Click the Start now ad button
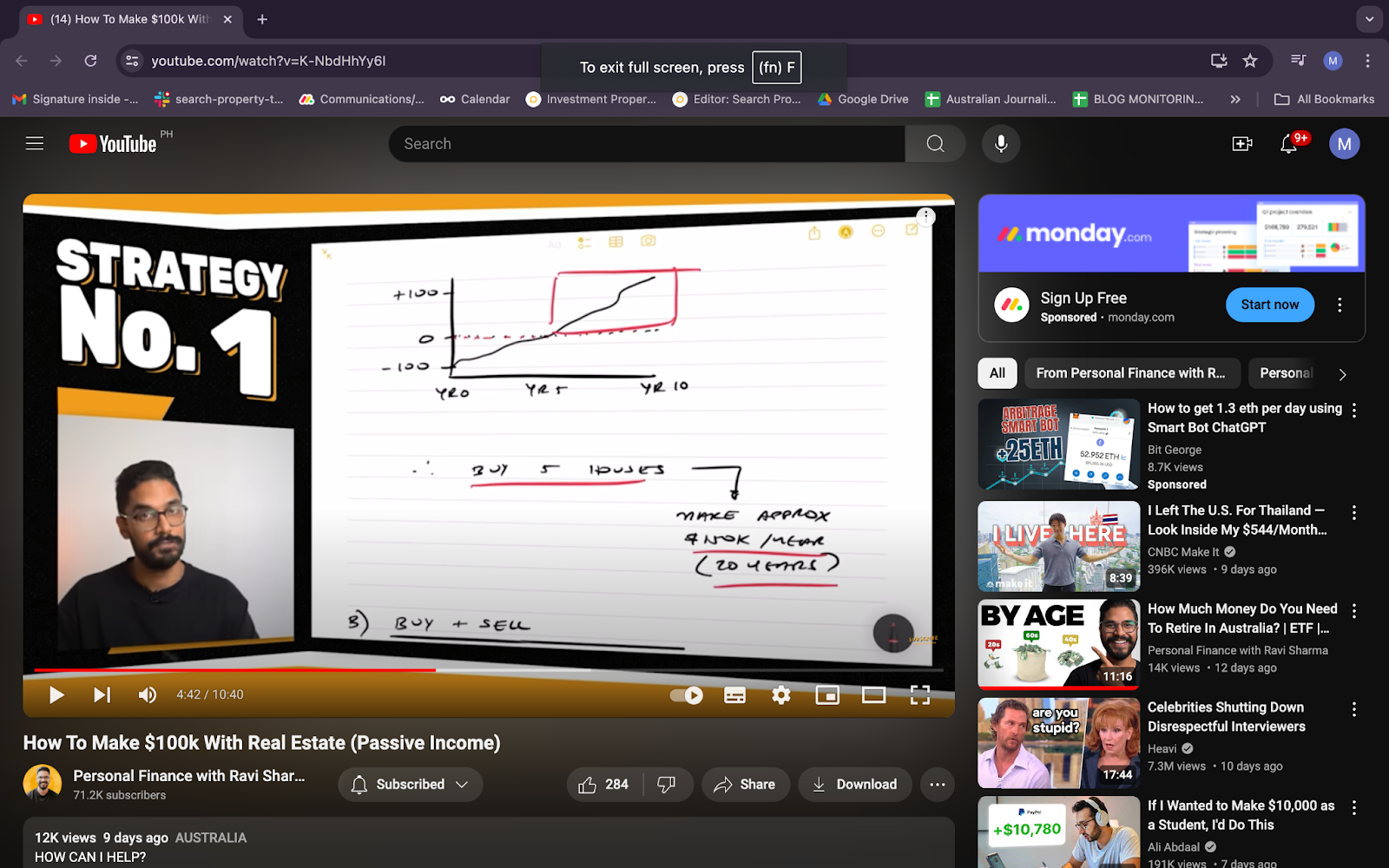Viewport: 1389px width, 868px height. tap(1270, 305)
